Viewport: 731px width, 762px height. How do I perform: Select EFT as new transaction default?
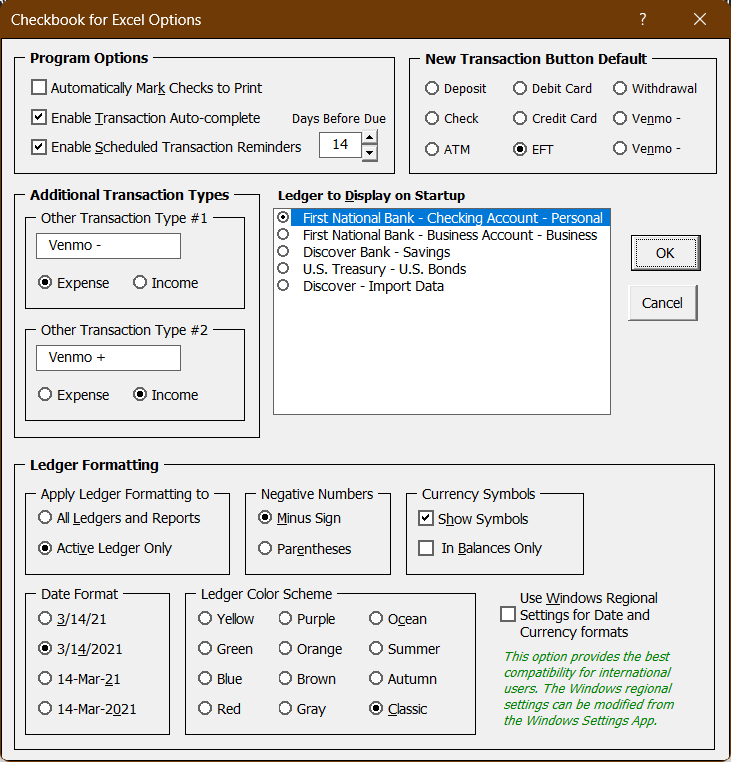520,149
